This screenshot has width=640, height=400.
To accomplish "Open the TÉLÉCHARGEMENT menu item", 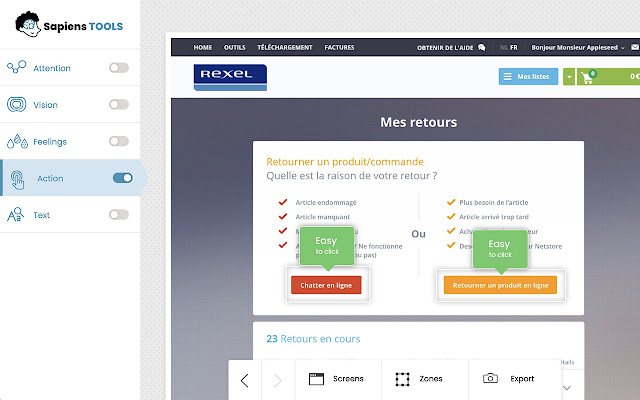I will (x=285, y=47).
